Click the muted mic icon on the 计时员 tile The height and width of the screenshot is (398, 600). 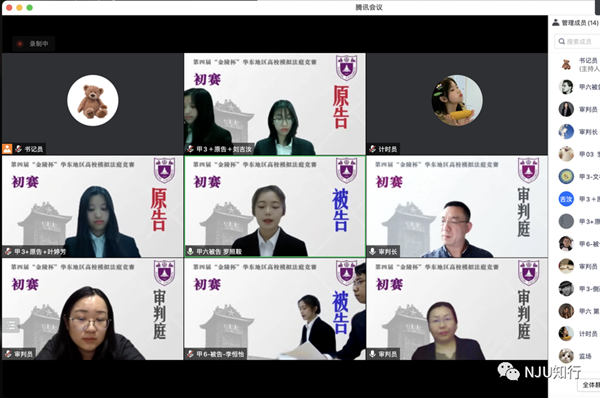point(372,149)
